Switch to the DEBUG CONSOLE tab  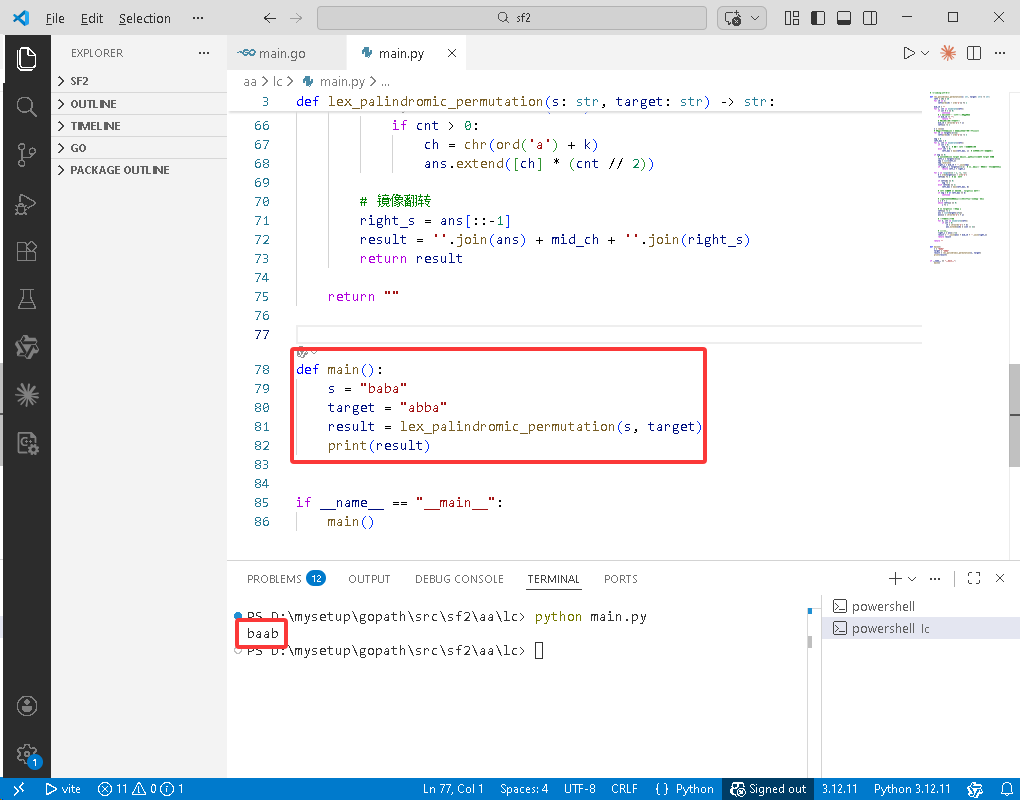pos(459,579)
